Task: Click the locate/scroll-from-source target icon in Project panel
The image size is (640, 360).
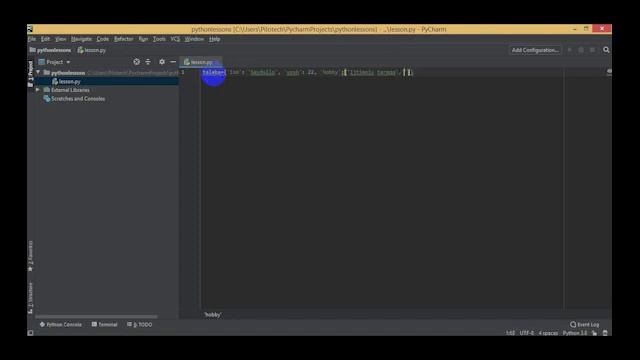Action: coord(136,62)
